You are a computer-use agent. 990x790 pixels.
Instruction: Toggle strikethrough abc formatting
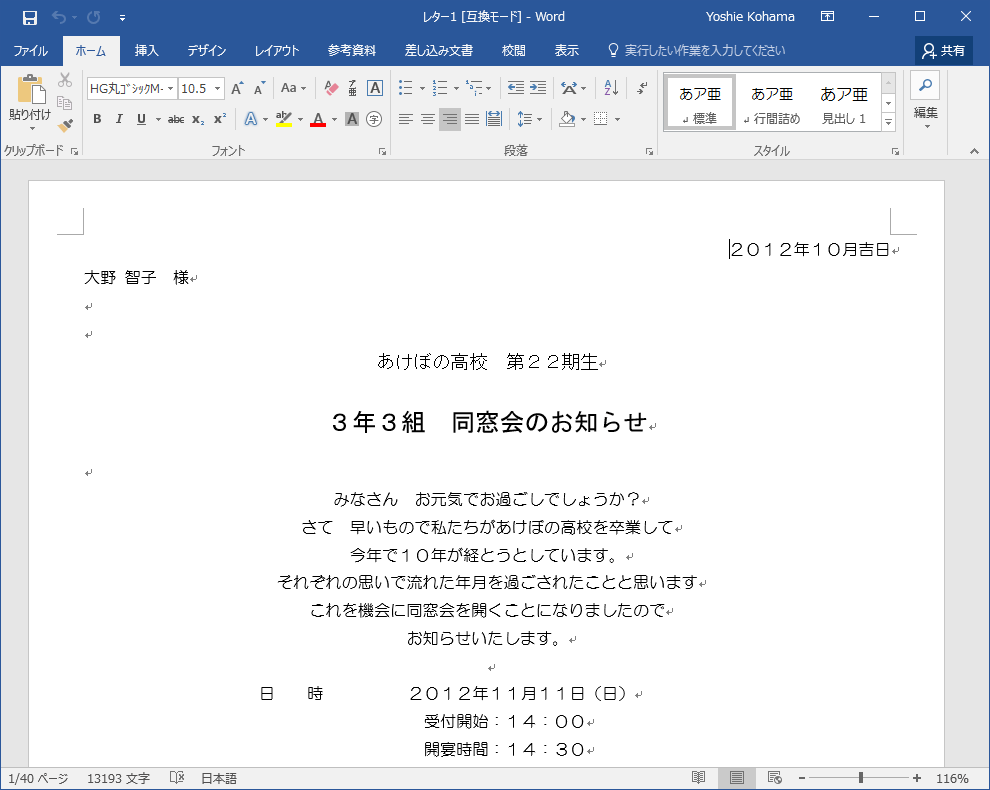(x=176, y=119)
